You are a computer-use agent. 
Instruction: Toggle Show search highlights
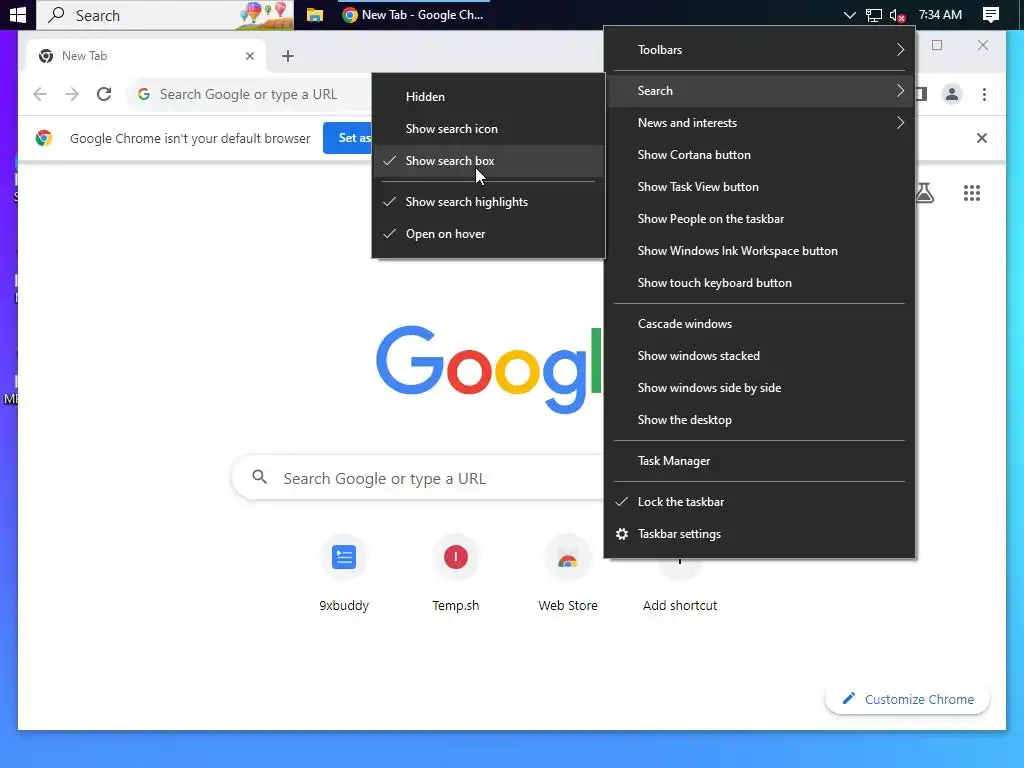point(488,202)
